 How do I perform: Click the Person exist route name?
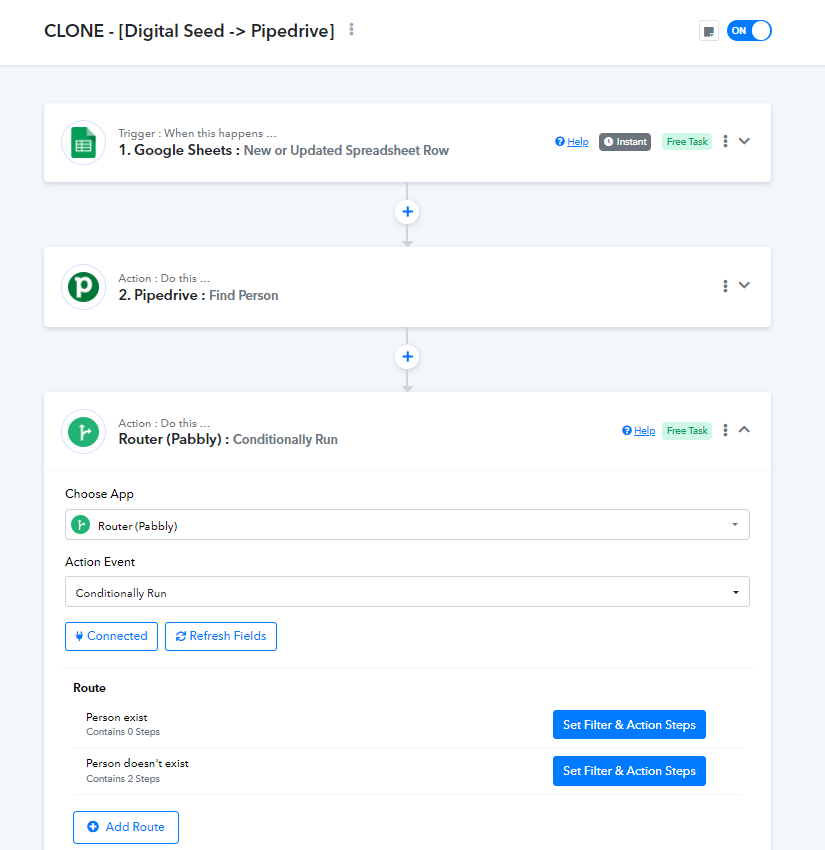tap(117, 717)
